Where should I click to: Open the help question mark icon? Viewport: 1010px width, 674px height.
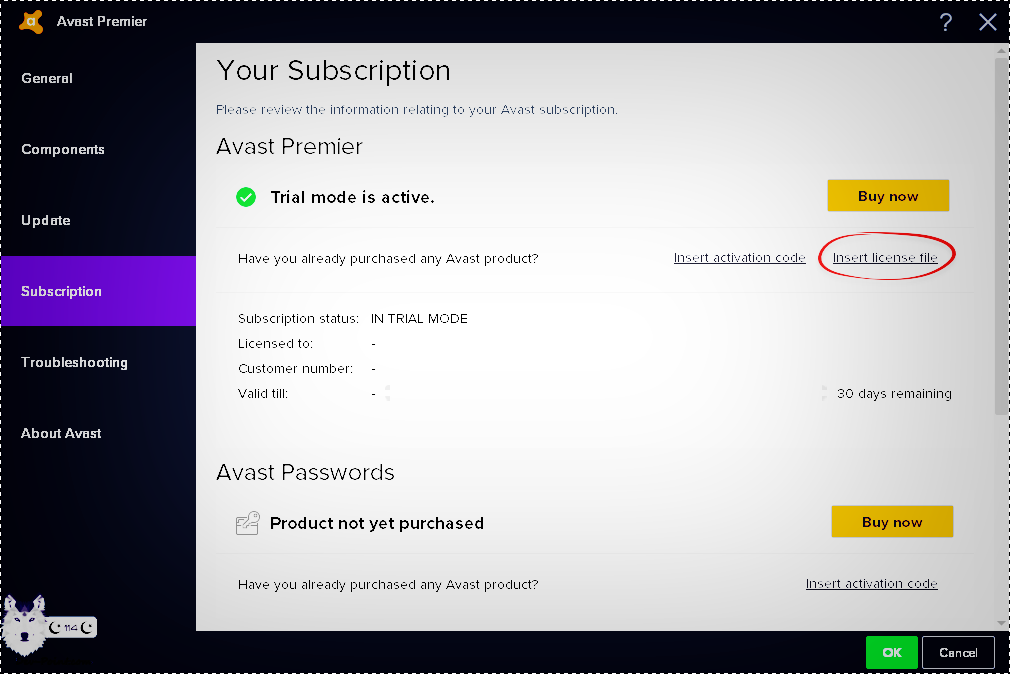coord(945,22)
